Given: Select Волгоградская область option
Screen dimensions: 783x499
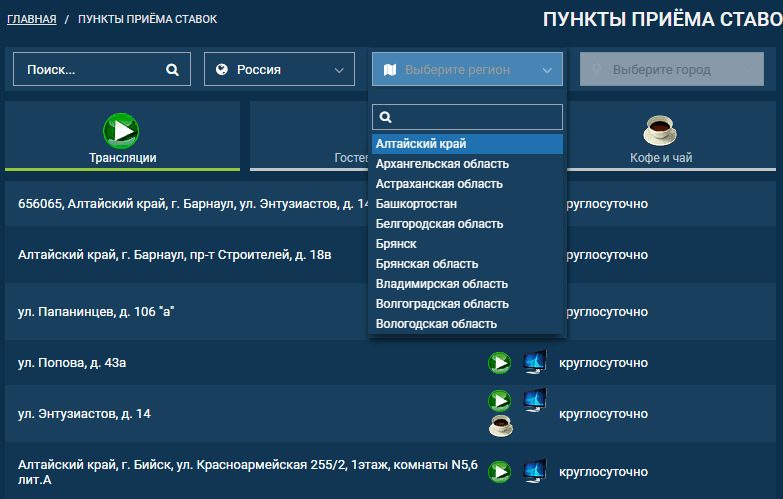Looking at the screenshot, I should [x=467, y=304].
